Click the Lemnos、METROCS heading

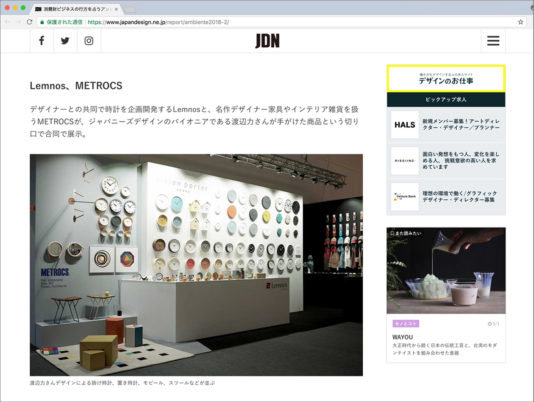pos(76,86)
